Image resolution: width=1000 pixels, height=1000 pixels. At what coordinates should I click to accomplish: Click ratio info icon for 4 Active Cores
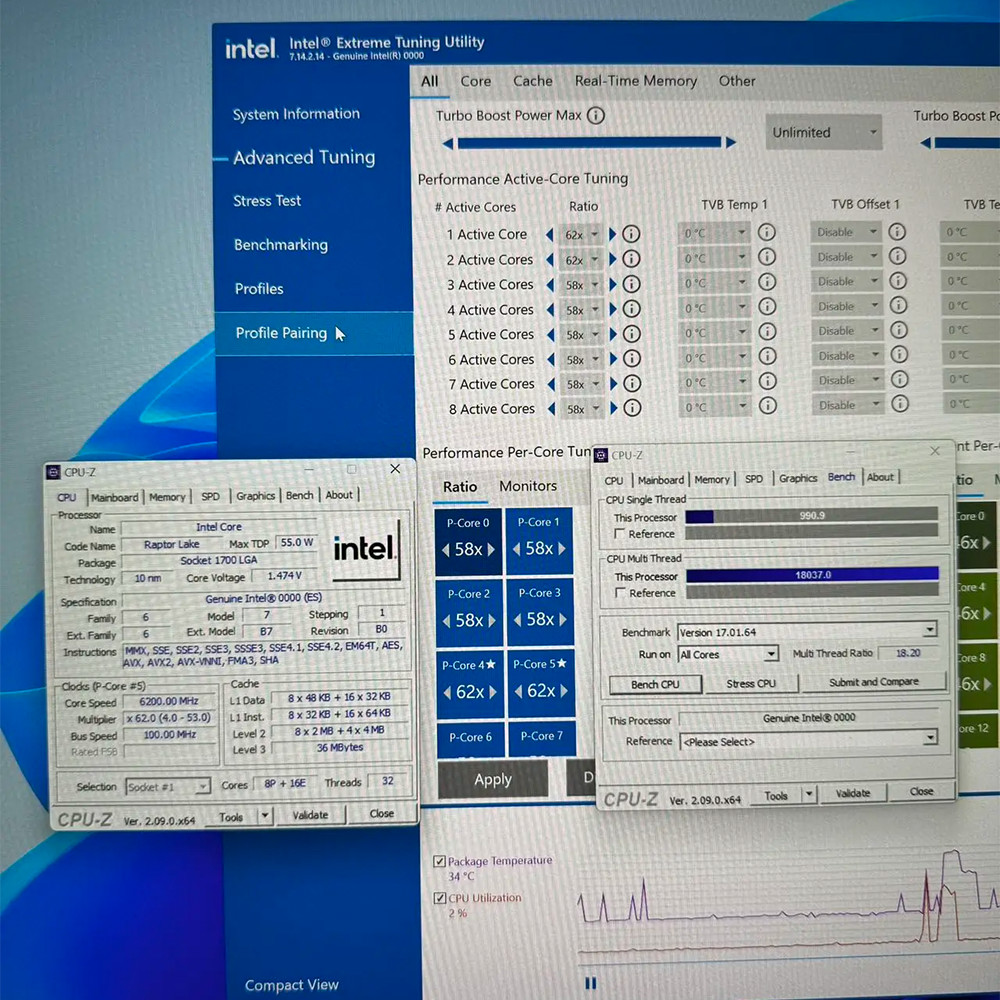(631, 309)
